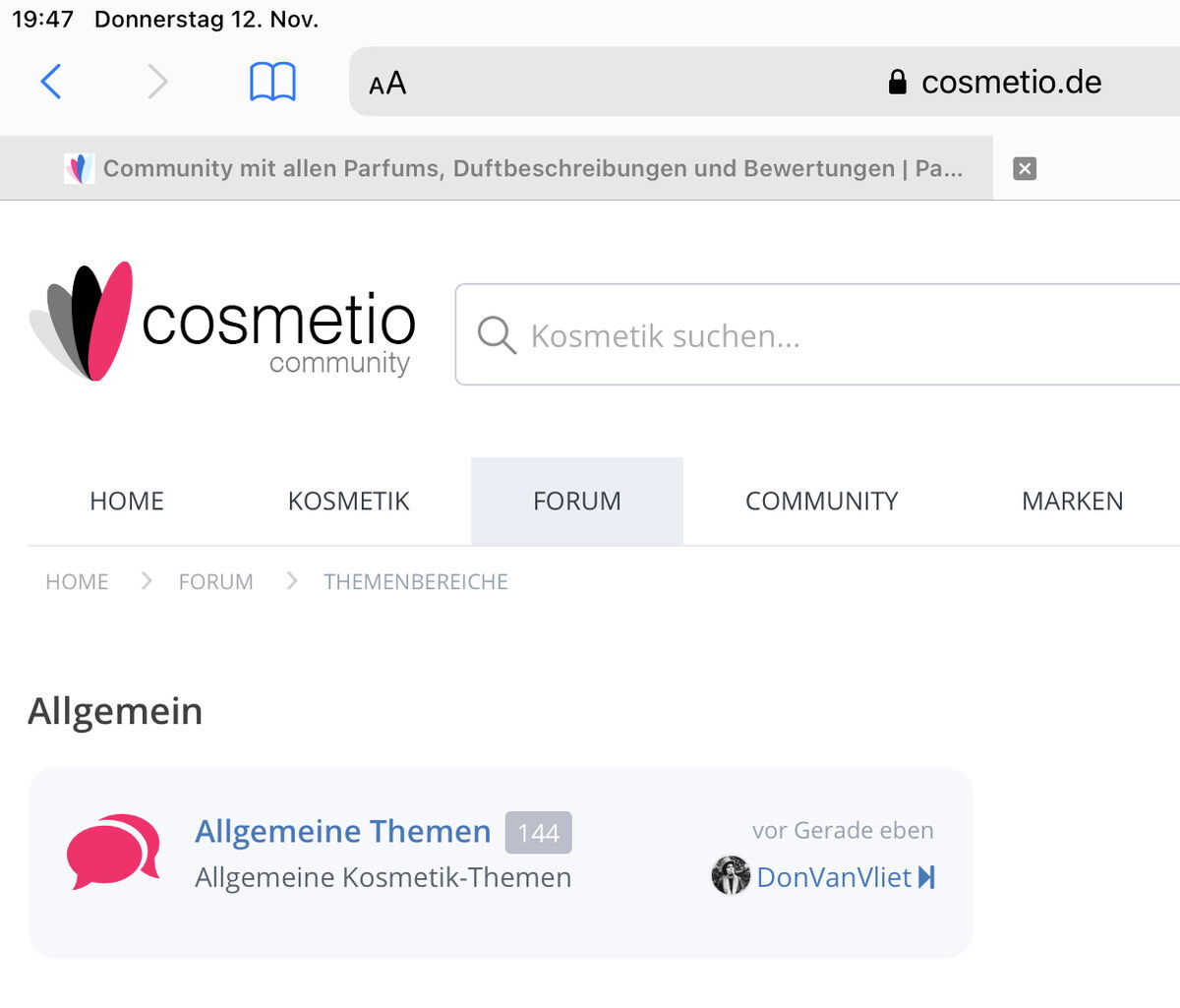Open the MARKEN navigation menu item
The width and height of the screenshot is (1180, 1008).
1072,502
